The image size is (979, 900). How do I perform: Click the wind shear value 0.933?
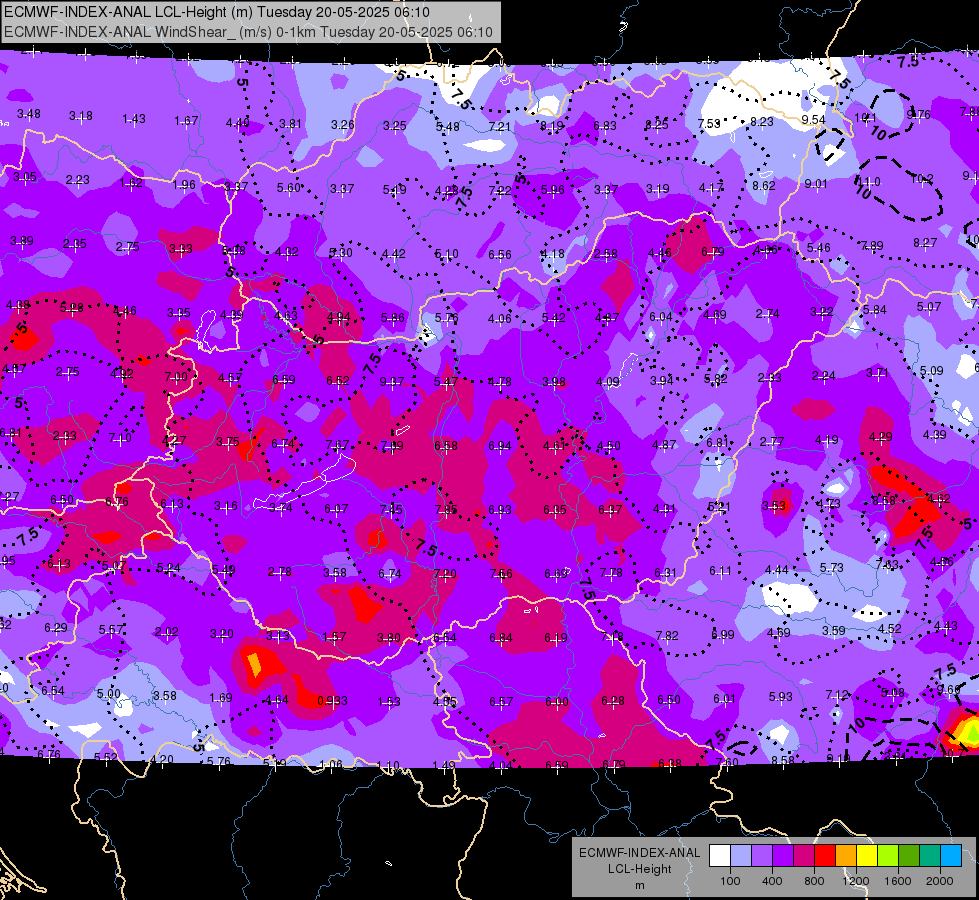(x=332, y=701)
